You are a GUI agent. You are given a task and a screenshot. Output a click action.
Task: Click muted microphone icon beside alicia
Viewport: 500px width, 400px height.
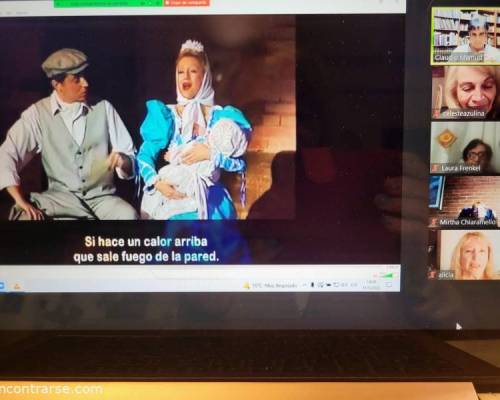[433, 275]
